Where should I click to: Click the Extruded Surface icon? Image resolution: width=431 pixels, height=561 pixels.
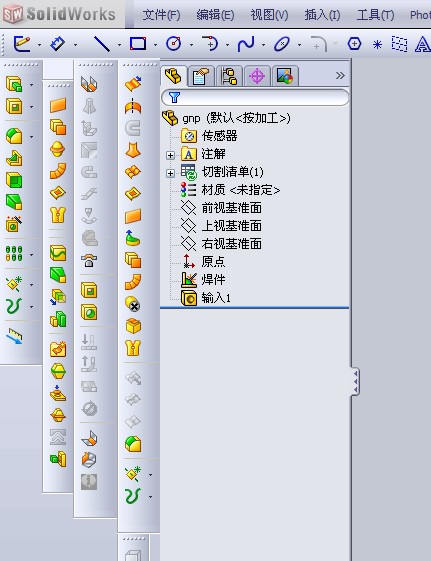[x=133, y=84]
